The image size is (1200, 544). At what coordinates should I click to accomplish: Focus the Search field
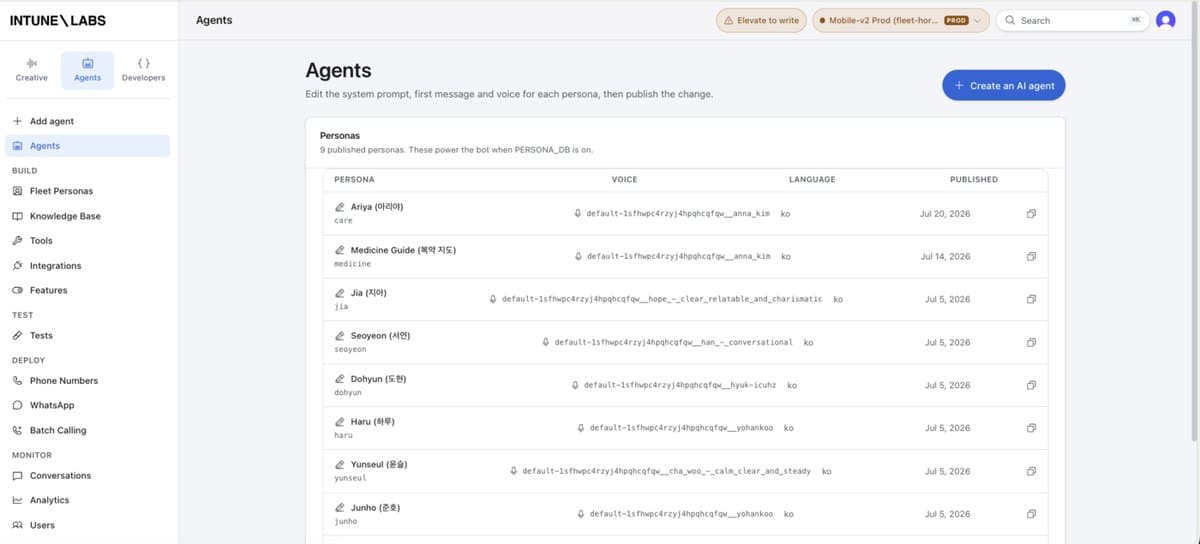(x=1072, y=20)
